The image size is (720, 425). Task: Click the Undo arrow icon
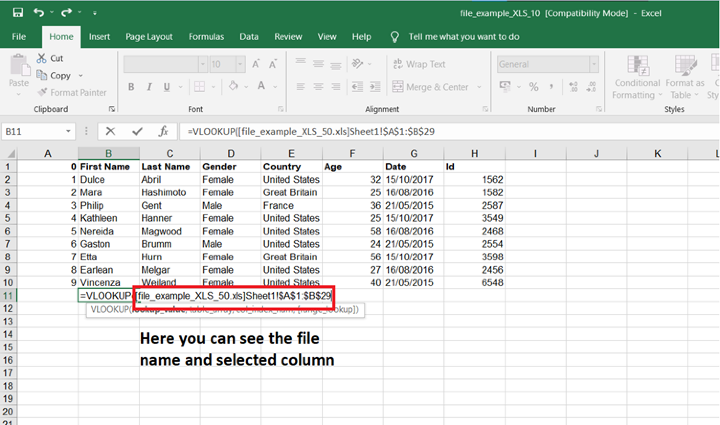(38, 13)
